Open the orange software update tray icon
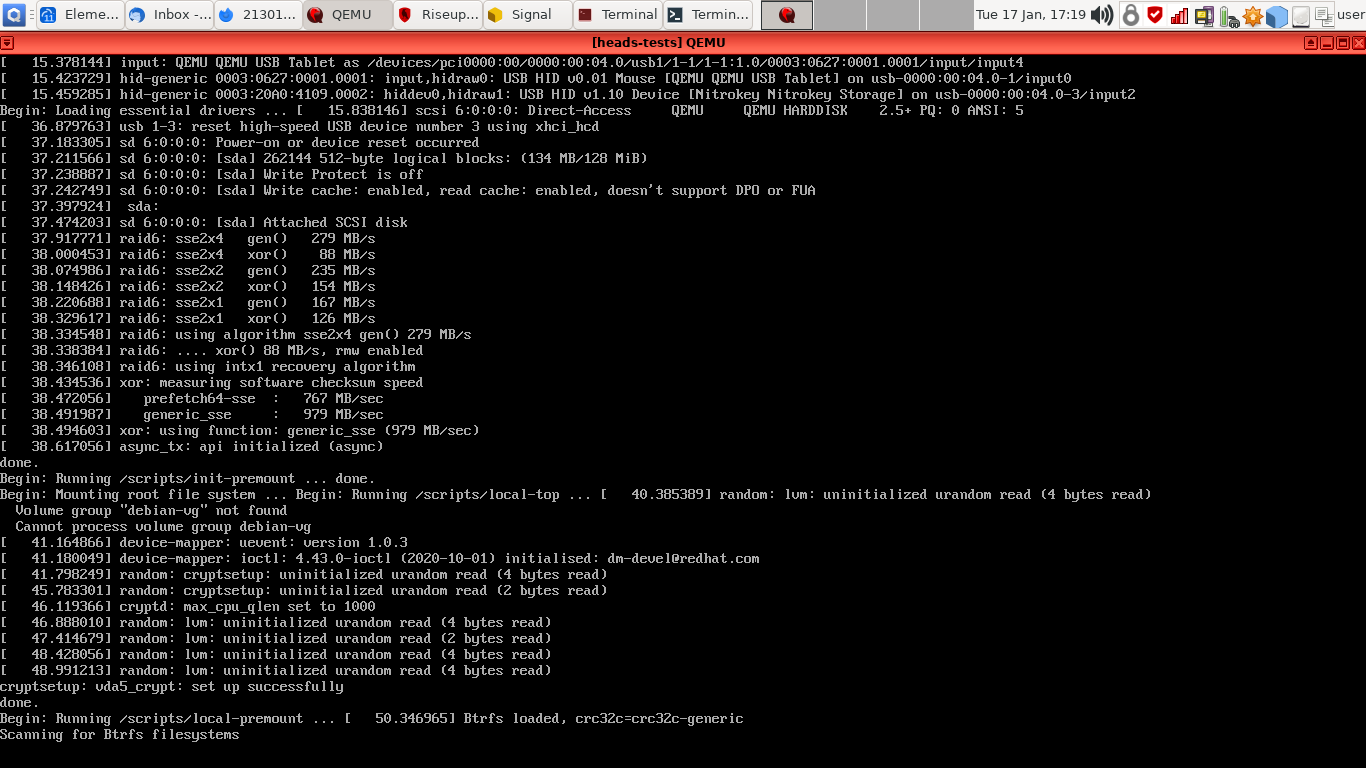Image resolution: width=1366 pixels, height=768 pixels. pyautogui.click(x=1253, y=14)
